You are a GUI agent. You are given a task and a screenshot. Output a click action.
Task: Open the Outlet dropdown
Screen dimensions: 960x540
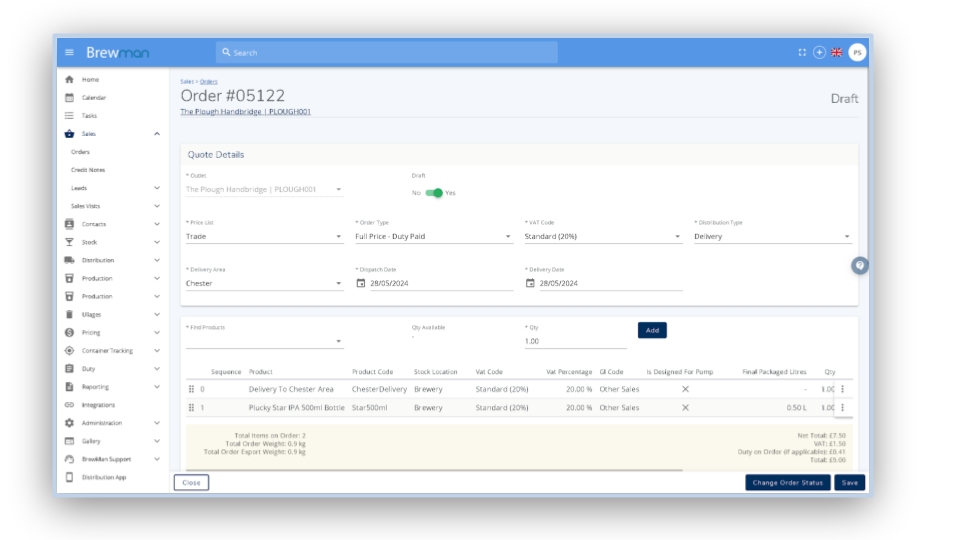pos(264,190)
